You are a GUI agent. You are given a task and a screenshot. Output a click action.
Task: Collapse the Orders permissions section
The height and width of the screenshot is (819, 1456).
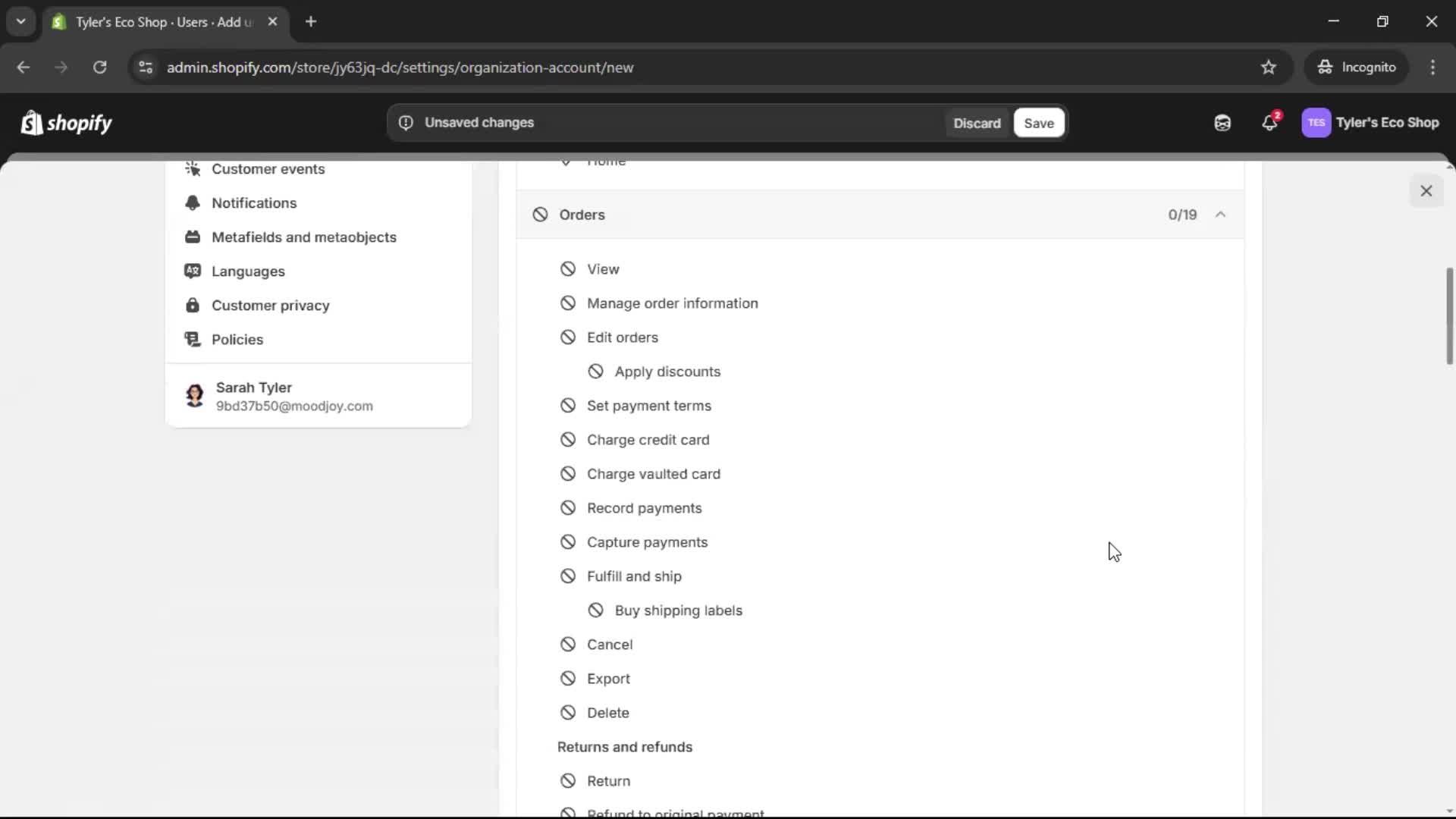pos(1220,215)
